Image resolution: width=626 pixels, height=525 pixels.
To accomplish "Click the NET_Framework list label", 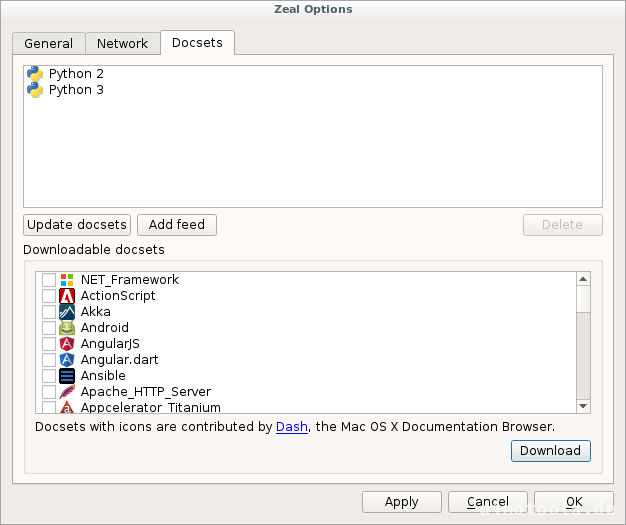I will coord(130,280).
